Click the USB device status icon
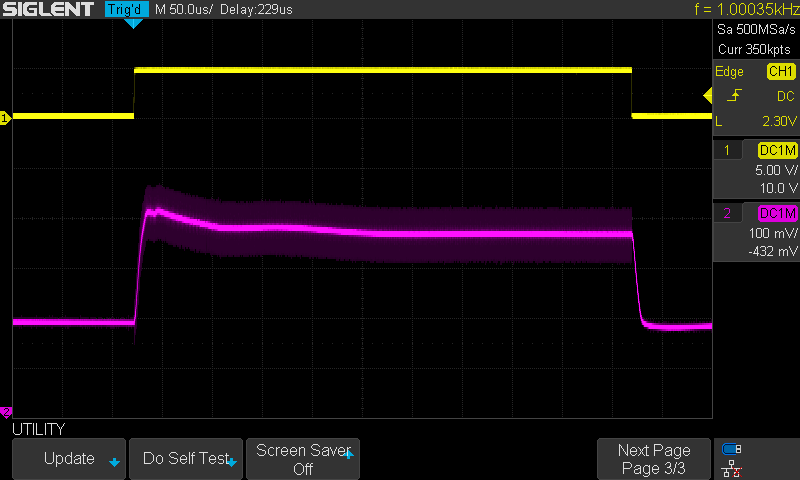Image resolution: width=800 pixels, height=480 pixels. point(732,449)
